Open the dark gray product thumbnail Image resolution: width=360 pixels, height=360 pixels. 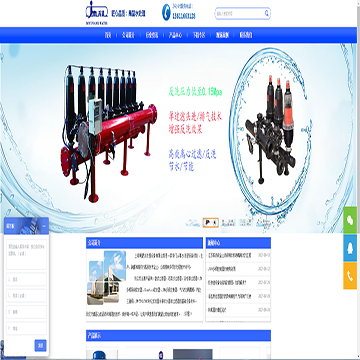pyautogui.click(x=193, y=354)
